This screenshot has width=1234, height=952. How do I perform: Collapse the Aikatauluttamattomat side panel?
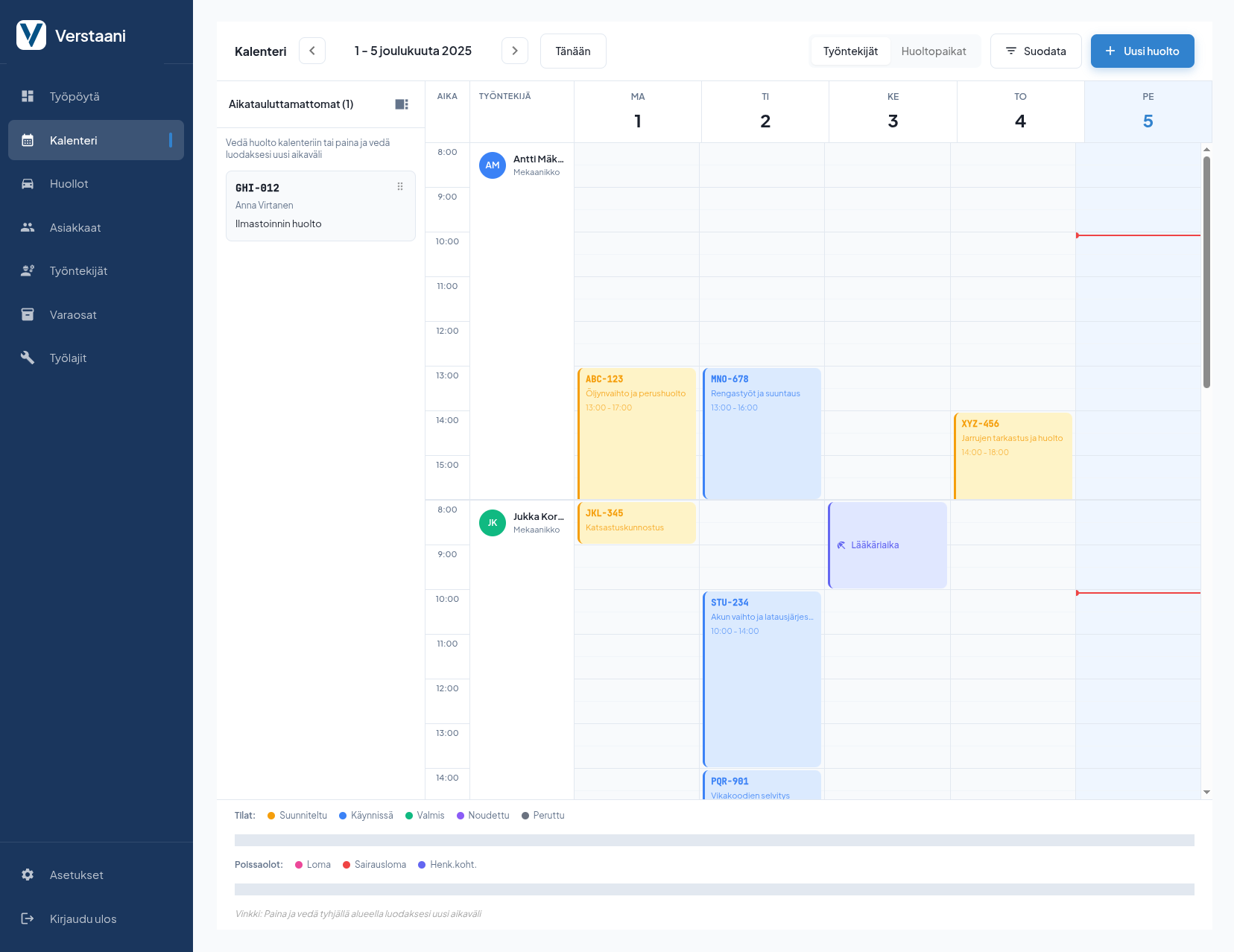[x=402, y=104]
